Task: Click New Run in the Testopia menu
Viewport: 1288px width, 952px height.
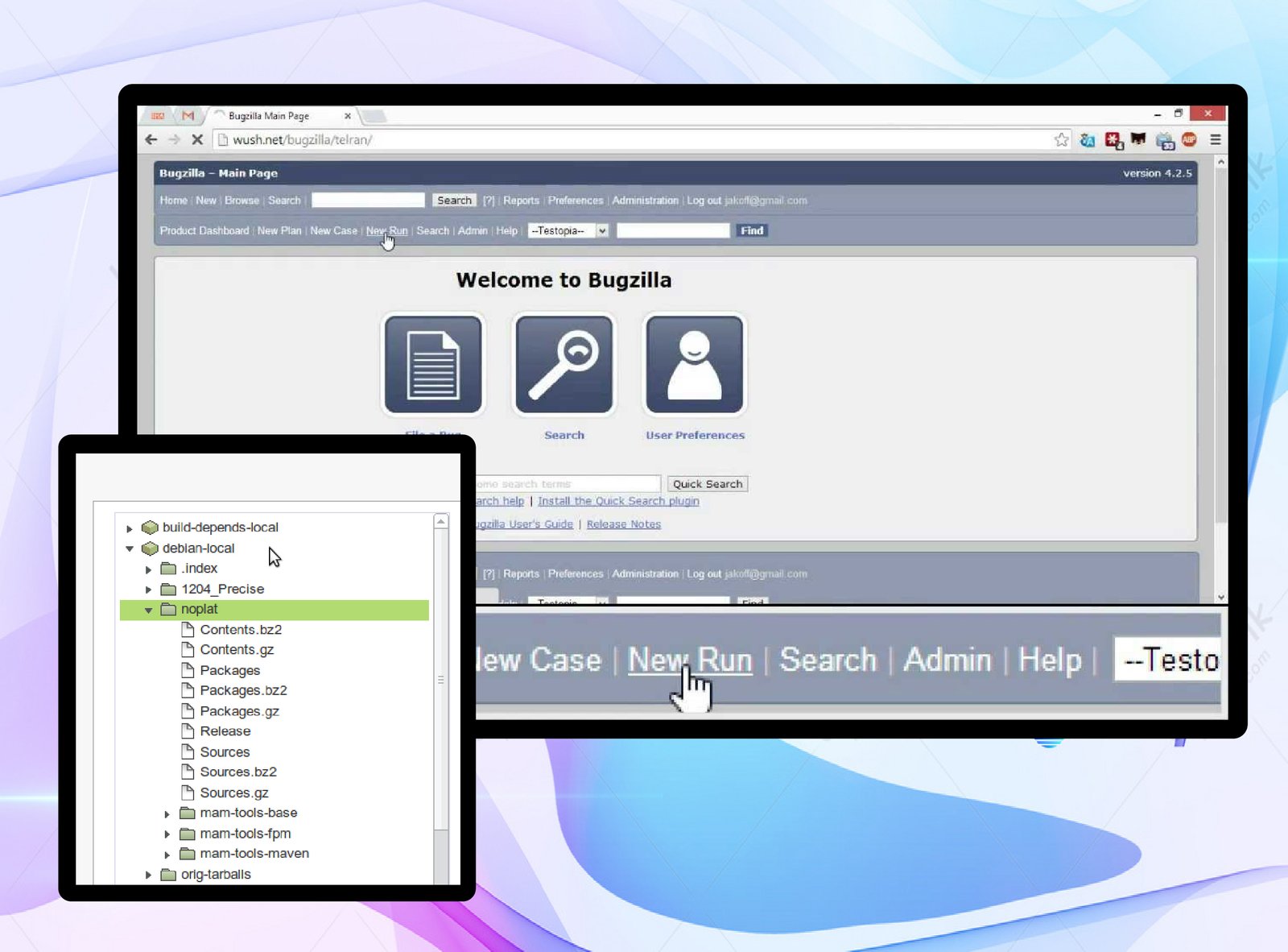Action: coord(386,231)
